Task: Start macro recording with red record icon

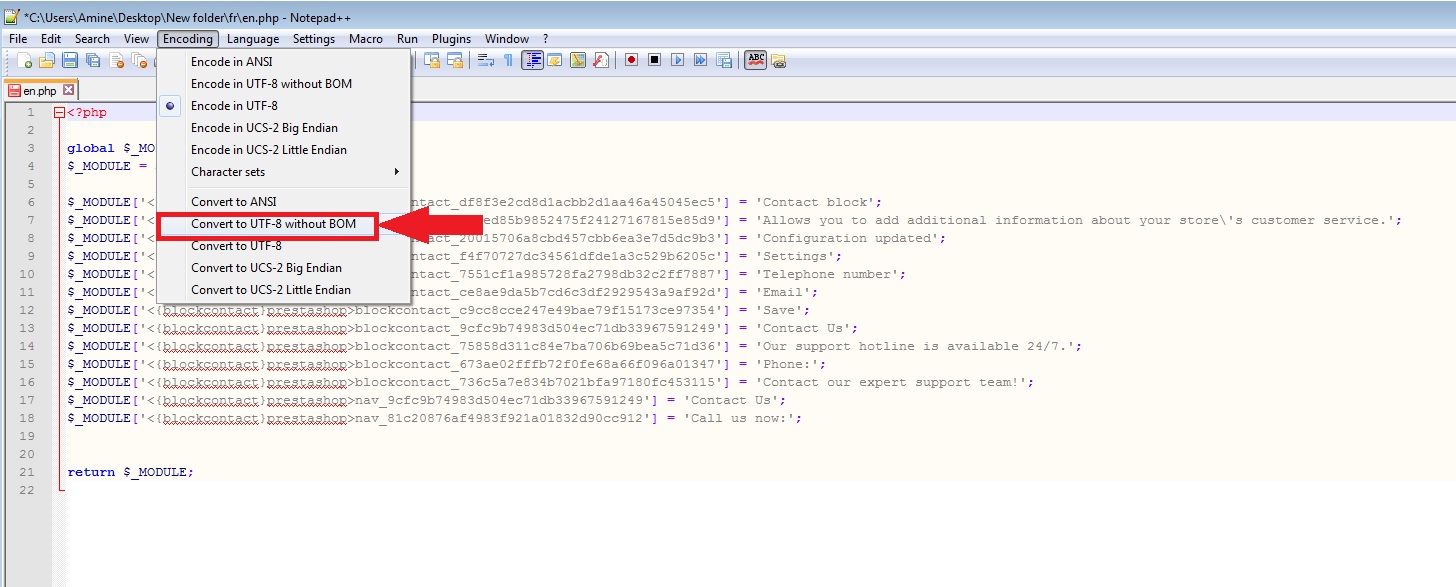Action: pos(631,60)
